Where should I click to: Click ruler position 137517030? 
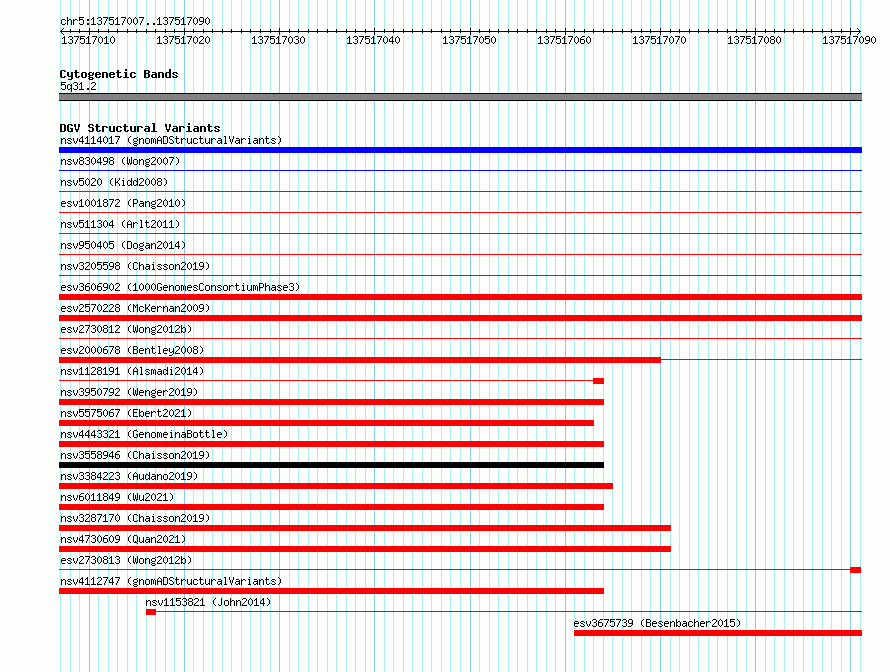click(x=278, y=40)
